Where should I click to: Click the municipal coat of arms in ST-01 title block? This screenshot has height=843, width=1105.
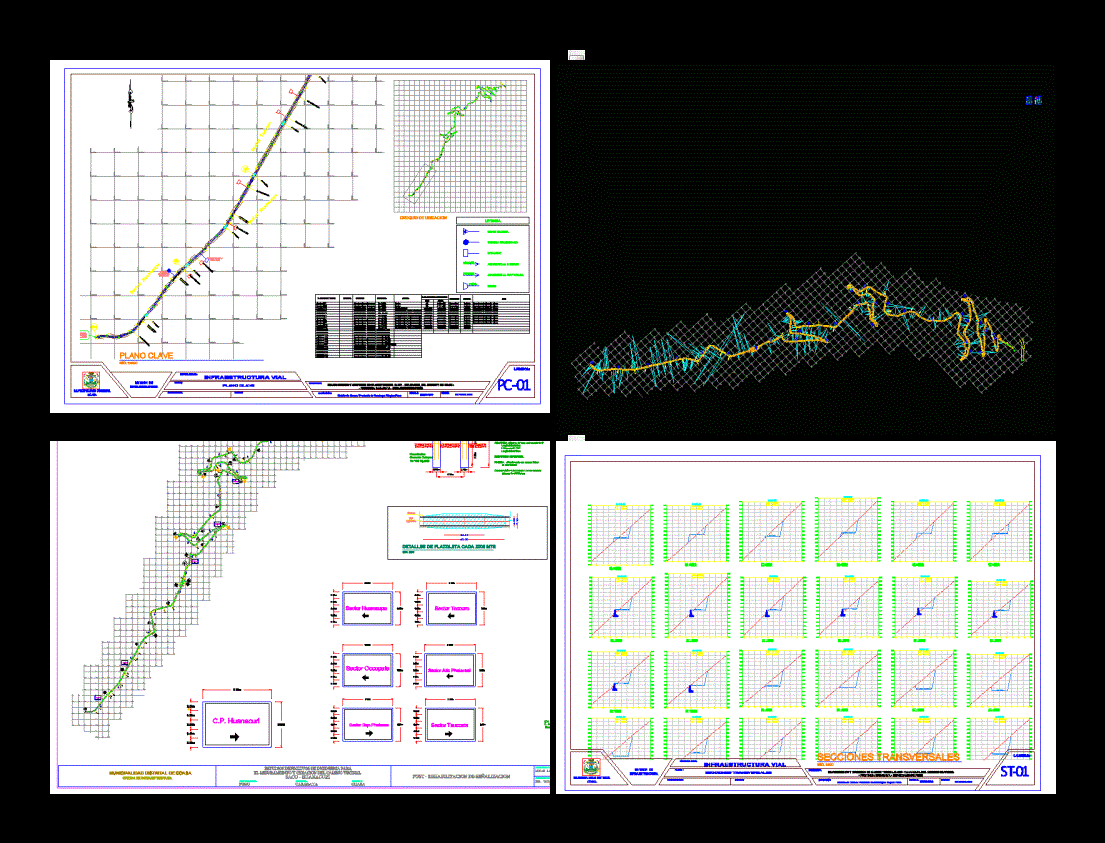coord(591,767)
